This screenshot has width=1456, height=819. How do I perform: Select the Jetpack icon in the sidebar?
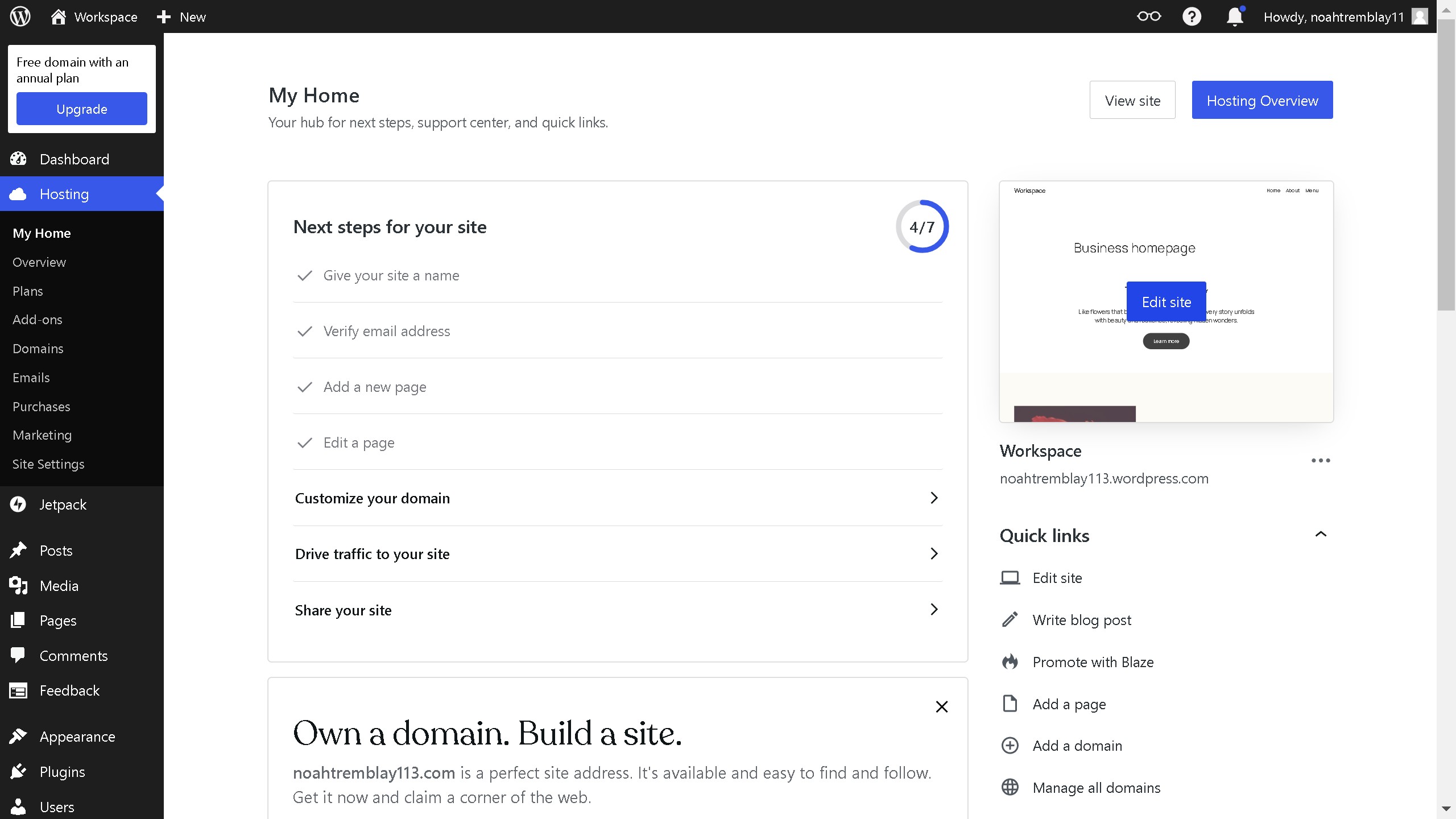tap(18, 504)
